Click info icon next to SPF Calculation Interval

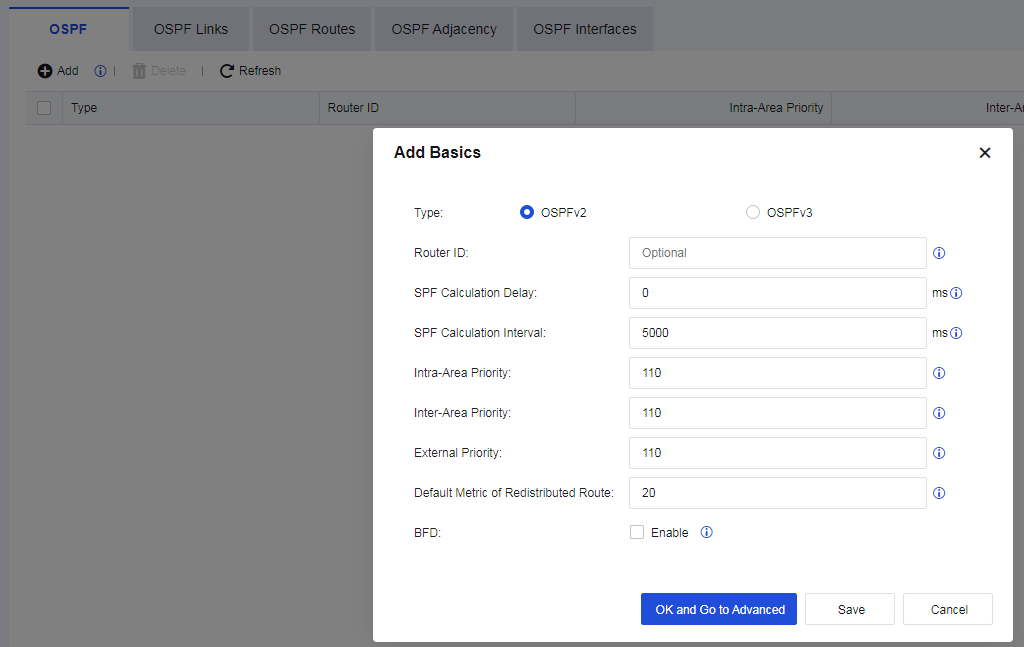955,333
